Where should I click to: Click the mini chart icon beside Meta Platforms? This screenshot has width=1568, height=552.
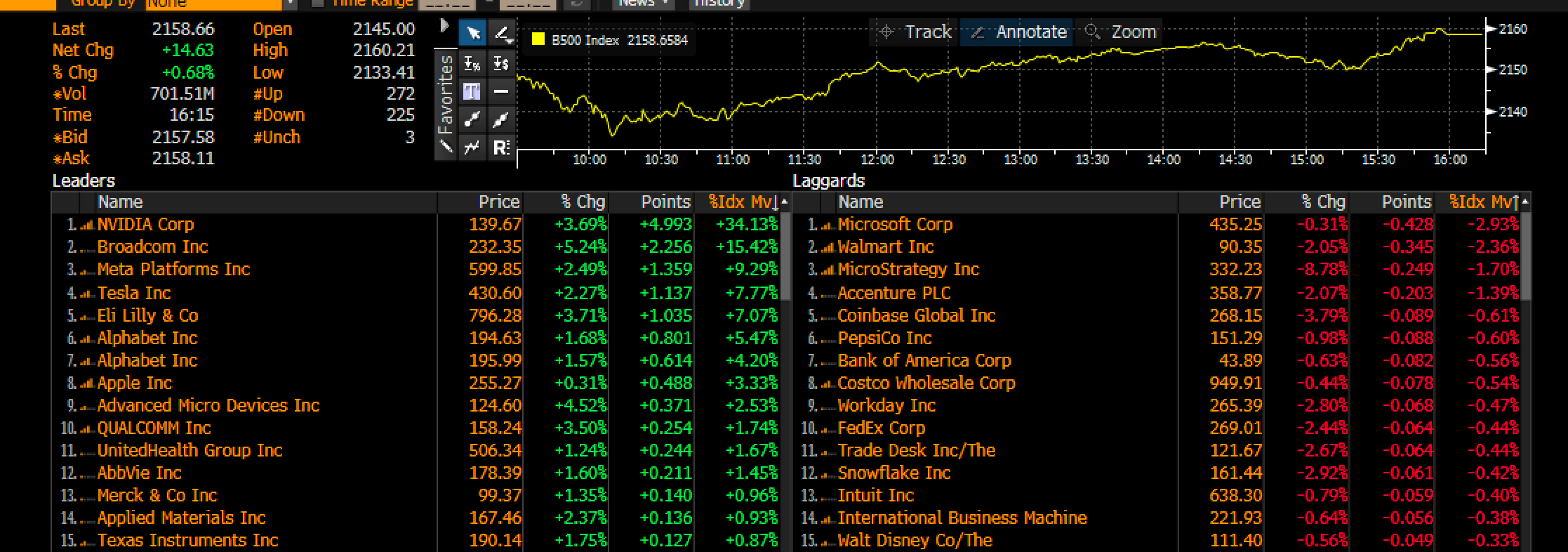[87, 270]
